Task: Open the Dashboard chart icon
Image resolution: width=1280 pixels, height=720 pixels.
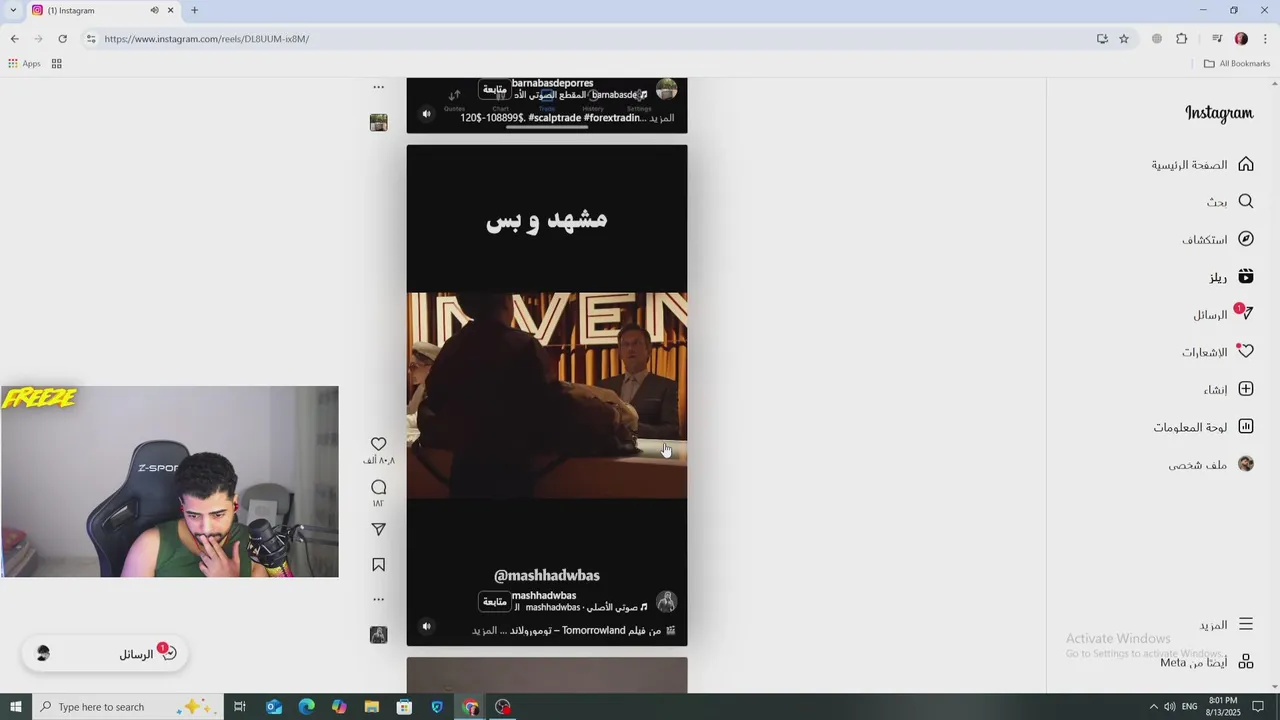Action: [x=1246, y=426]
